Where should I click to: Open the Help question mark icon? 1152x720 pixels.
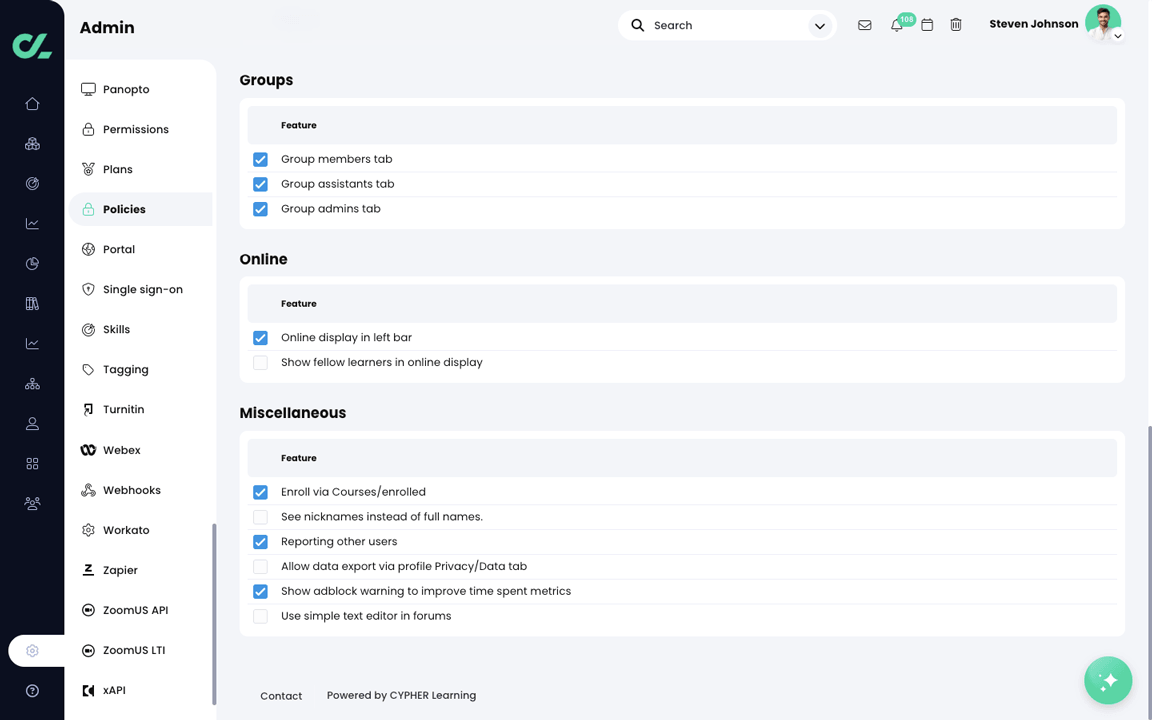(32, 691)
